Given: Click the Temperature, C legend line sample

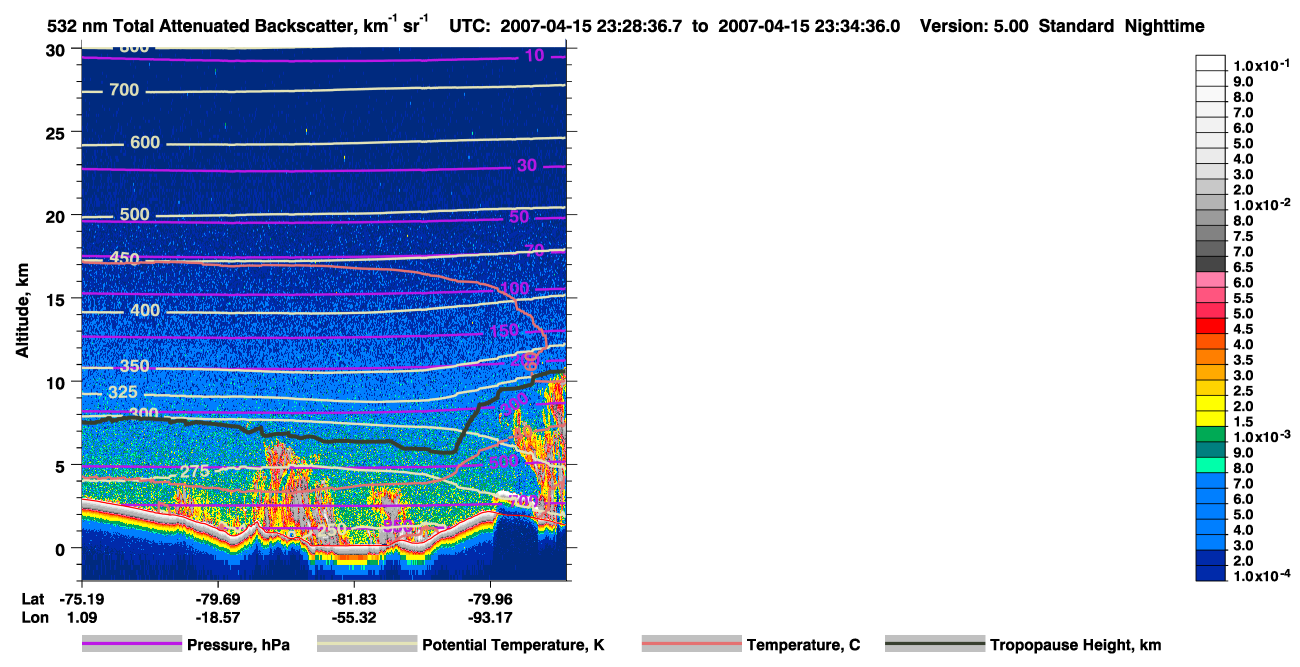Looking at the screenshot, I should [691, 645].
